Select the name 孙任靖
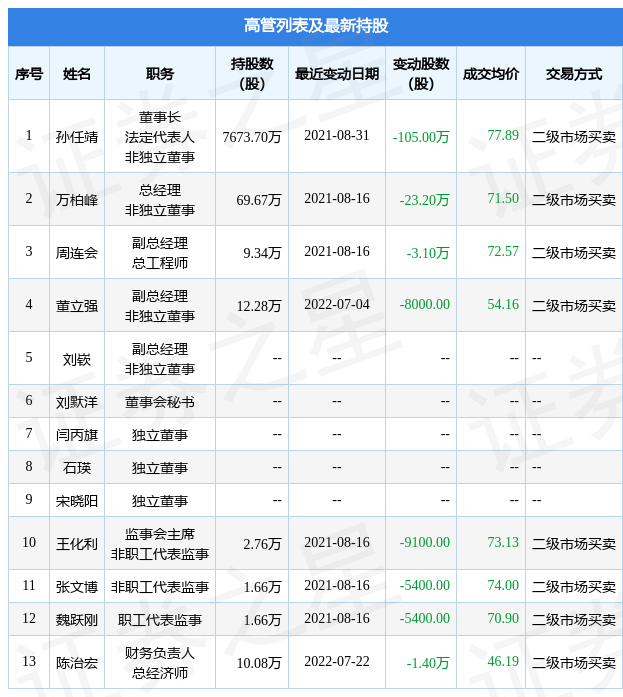 click(x=77, y=137)
